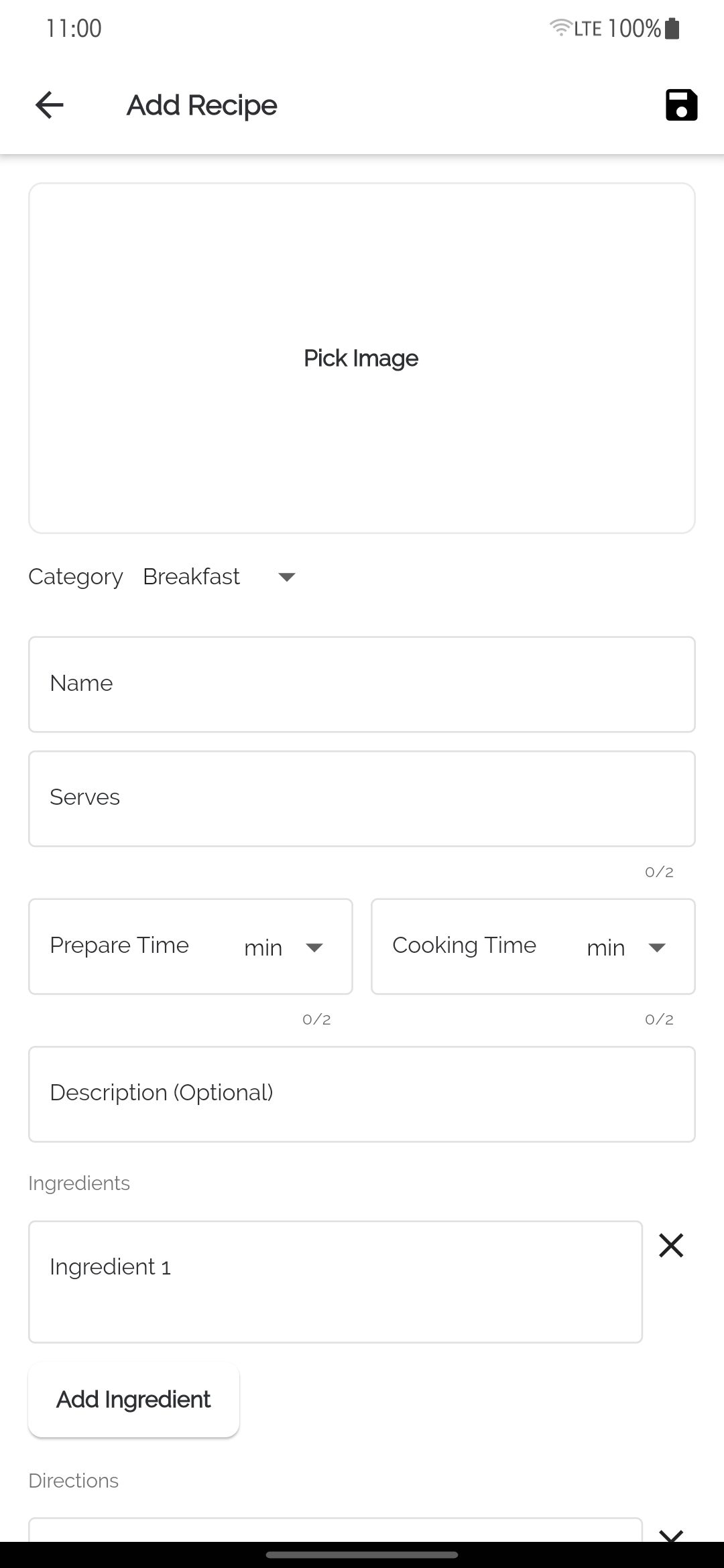Open the Category dropdown showing Breakfast
Image resolution: width=724 pixels, height=1568 pixels.
[x=219, y=577]
